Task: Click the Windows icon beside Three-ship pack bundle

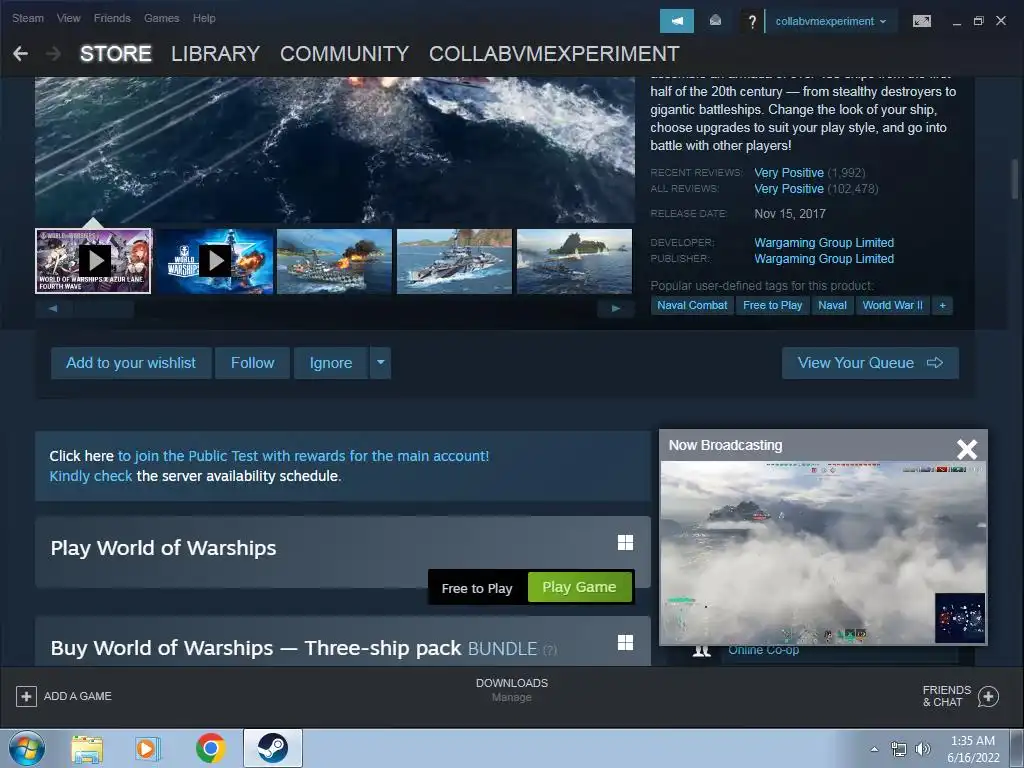Action: (625, 643)
